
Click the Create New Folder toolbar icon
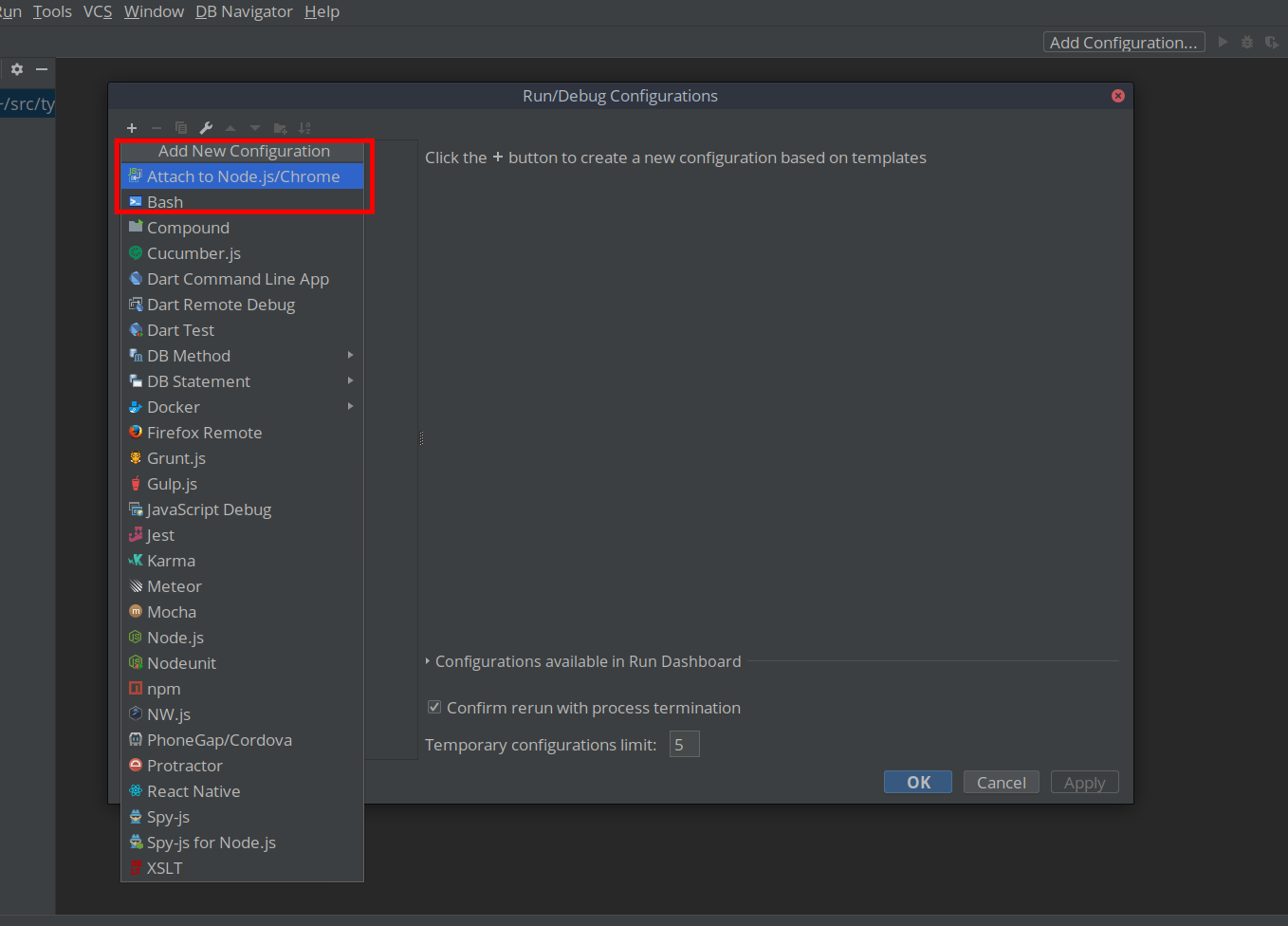click(280, 128)
